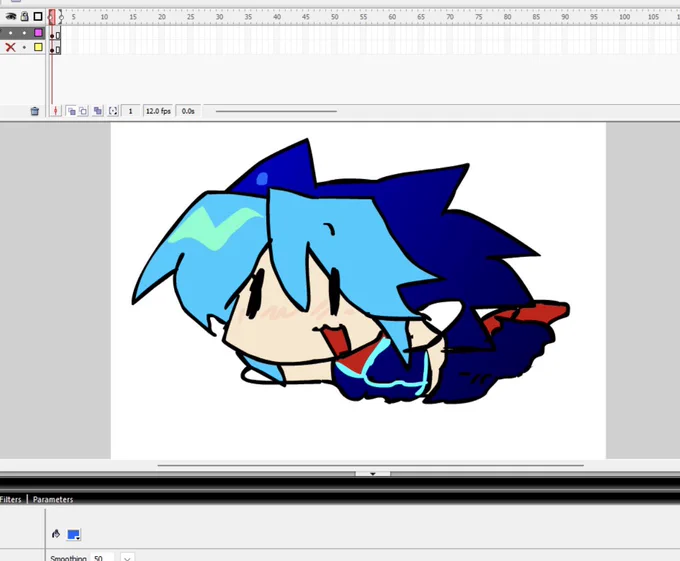Click the show all layers as outlines icon
Screen dimensions: 680x561
click(x=38, y=16)
